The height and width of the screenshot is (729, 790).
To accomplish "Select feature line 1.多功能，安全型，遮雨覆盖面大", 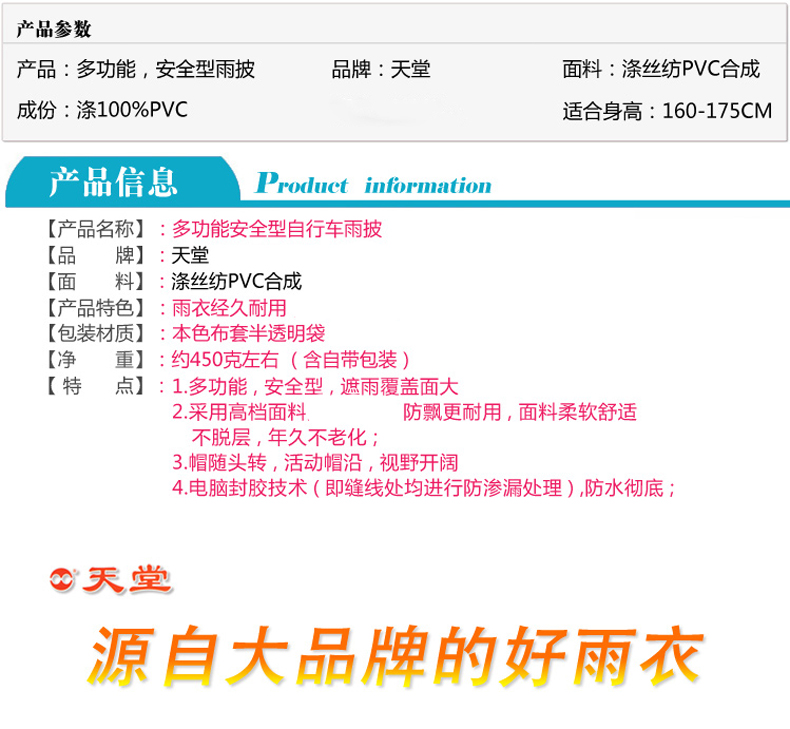I will point(315,386).
